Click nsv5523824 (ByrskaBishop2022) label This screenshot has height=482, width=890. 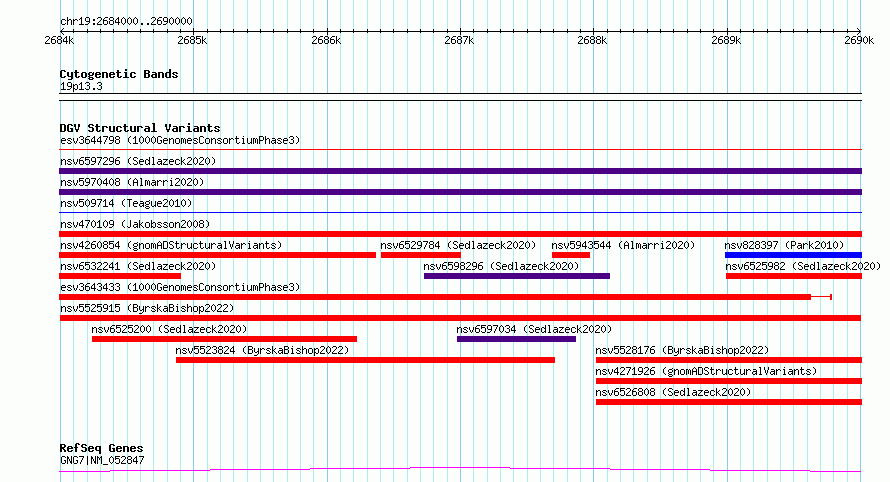tap(262, 350)
